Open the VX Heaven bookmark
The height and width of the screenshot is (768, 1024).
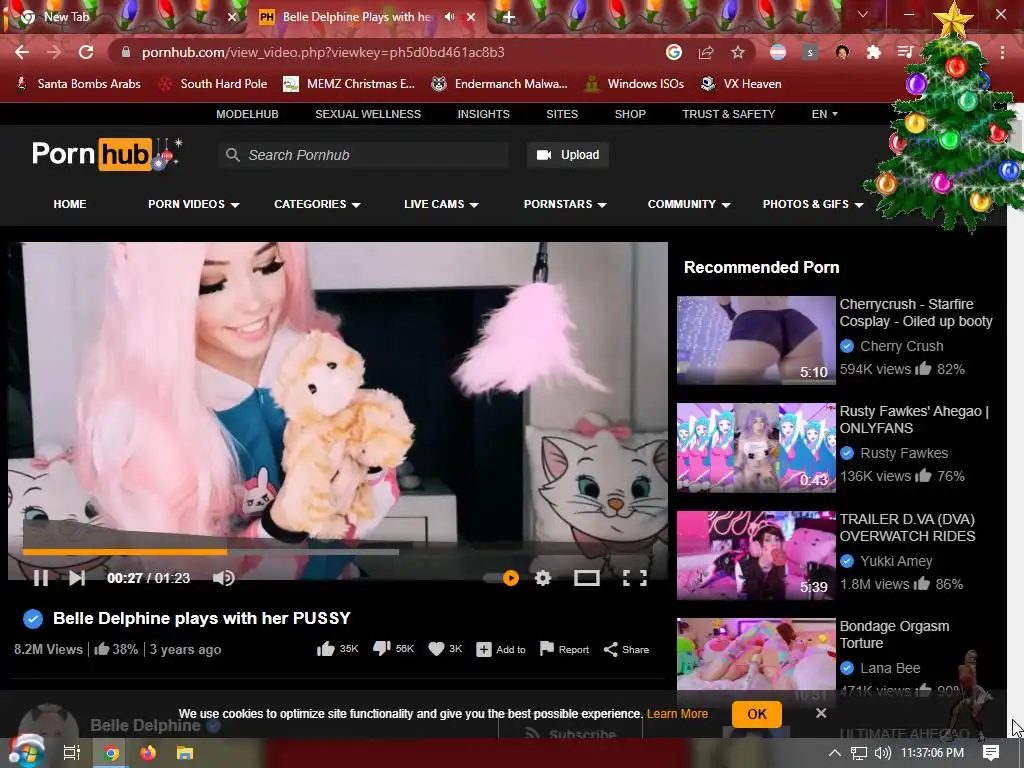click(x=741, y=84)
